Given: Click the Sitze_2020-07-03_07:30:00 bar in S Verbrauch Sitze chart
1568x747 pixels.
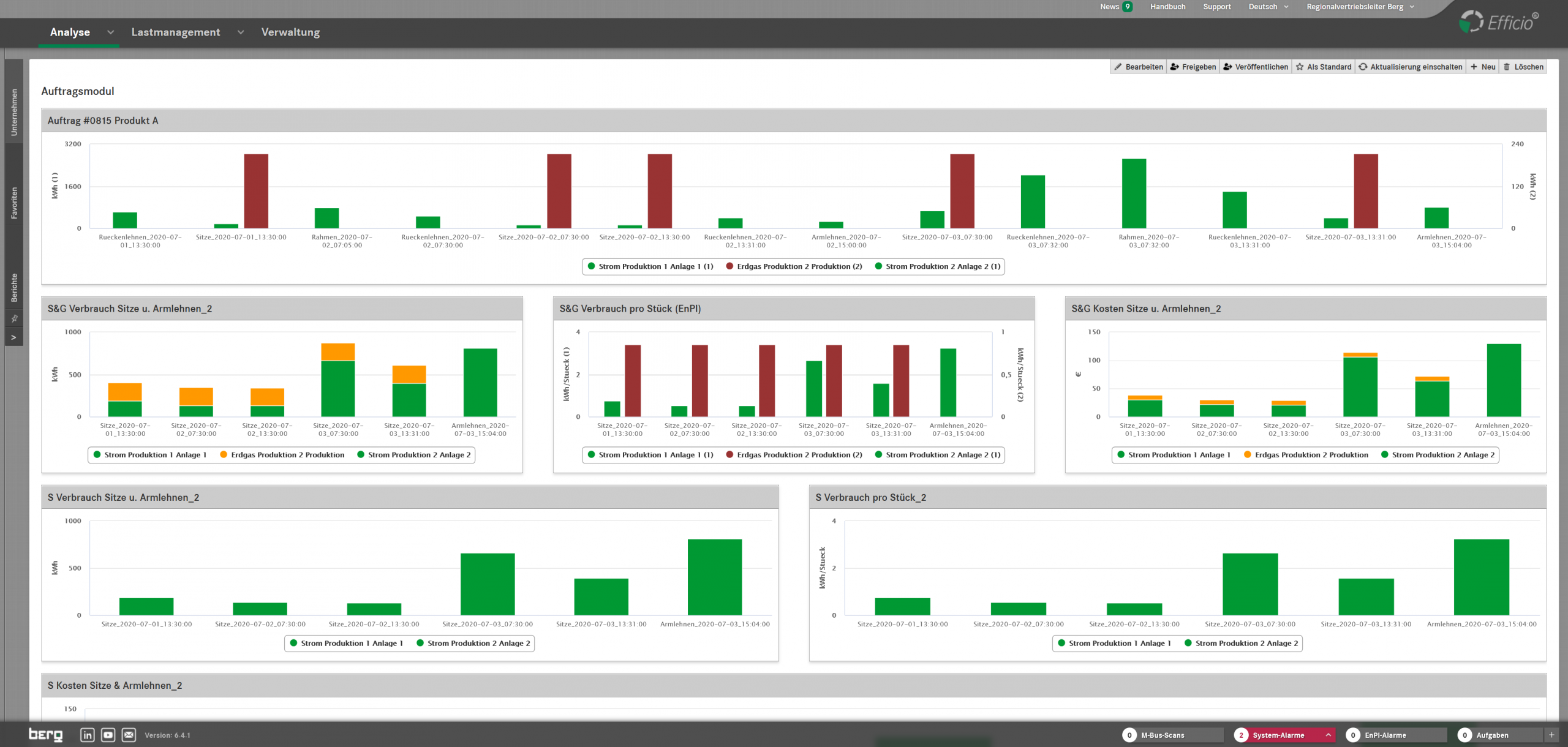Looking at the screenshot, I should tap(488, 584).
